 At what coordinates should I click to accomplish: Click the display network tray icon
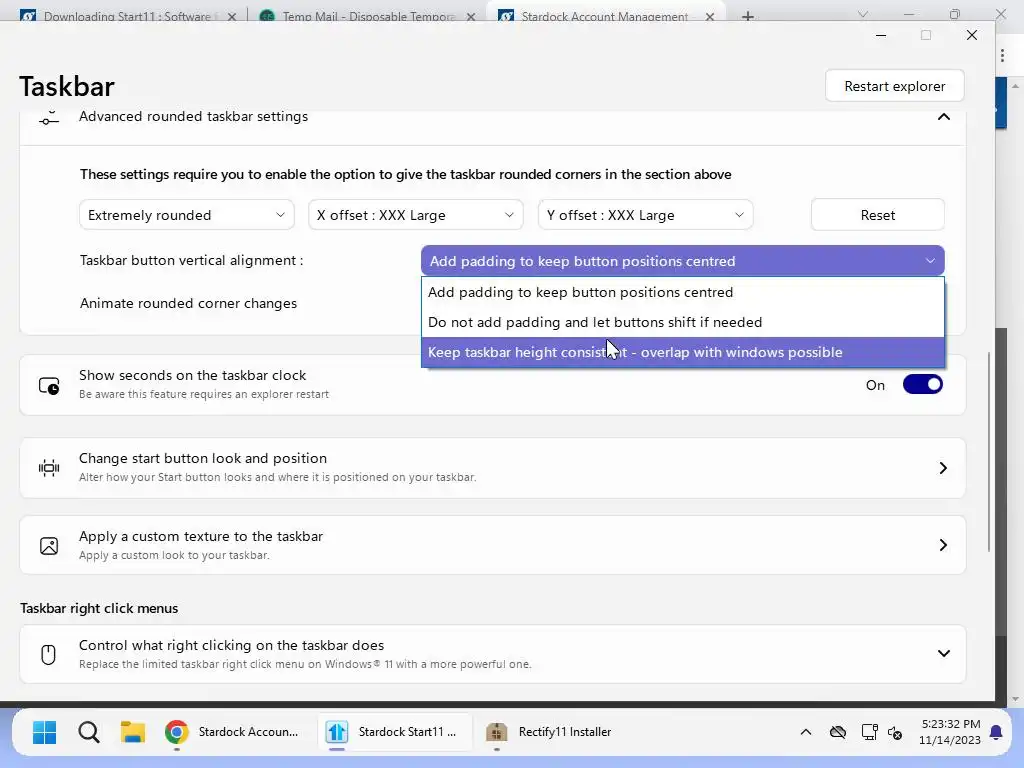click(x=869, y=732)
